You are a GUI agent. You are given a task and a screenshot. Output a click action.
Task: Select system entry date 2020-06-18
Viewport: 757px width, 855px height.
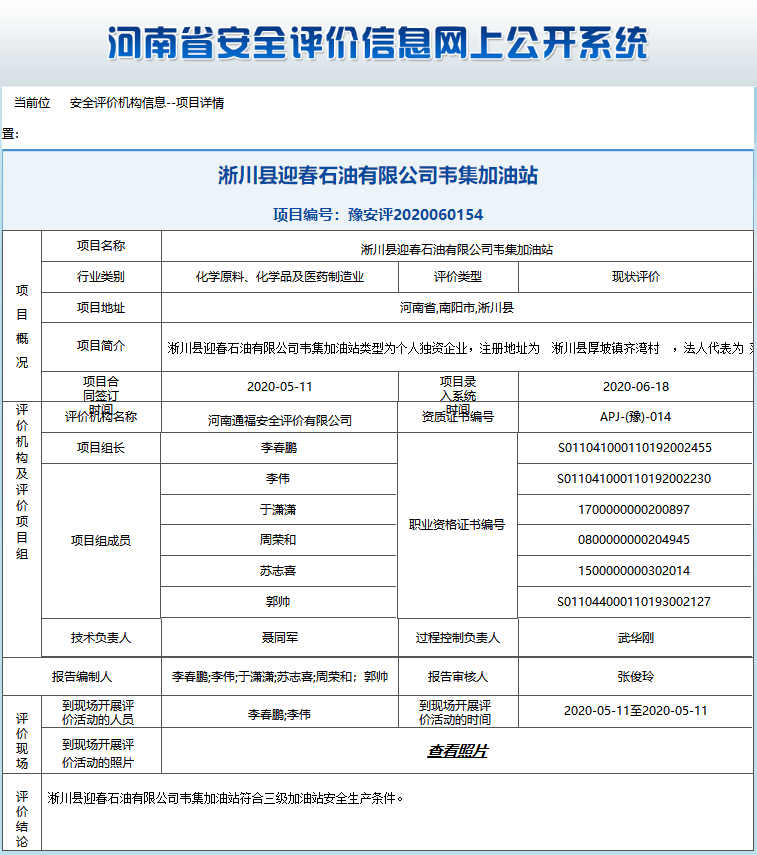[x=635, y=387]
